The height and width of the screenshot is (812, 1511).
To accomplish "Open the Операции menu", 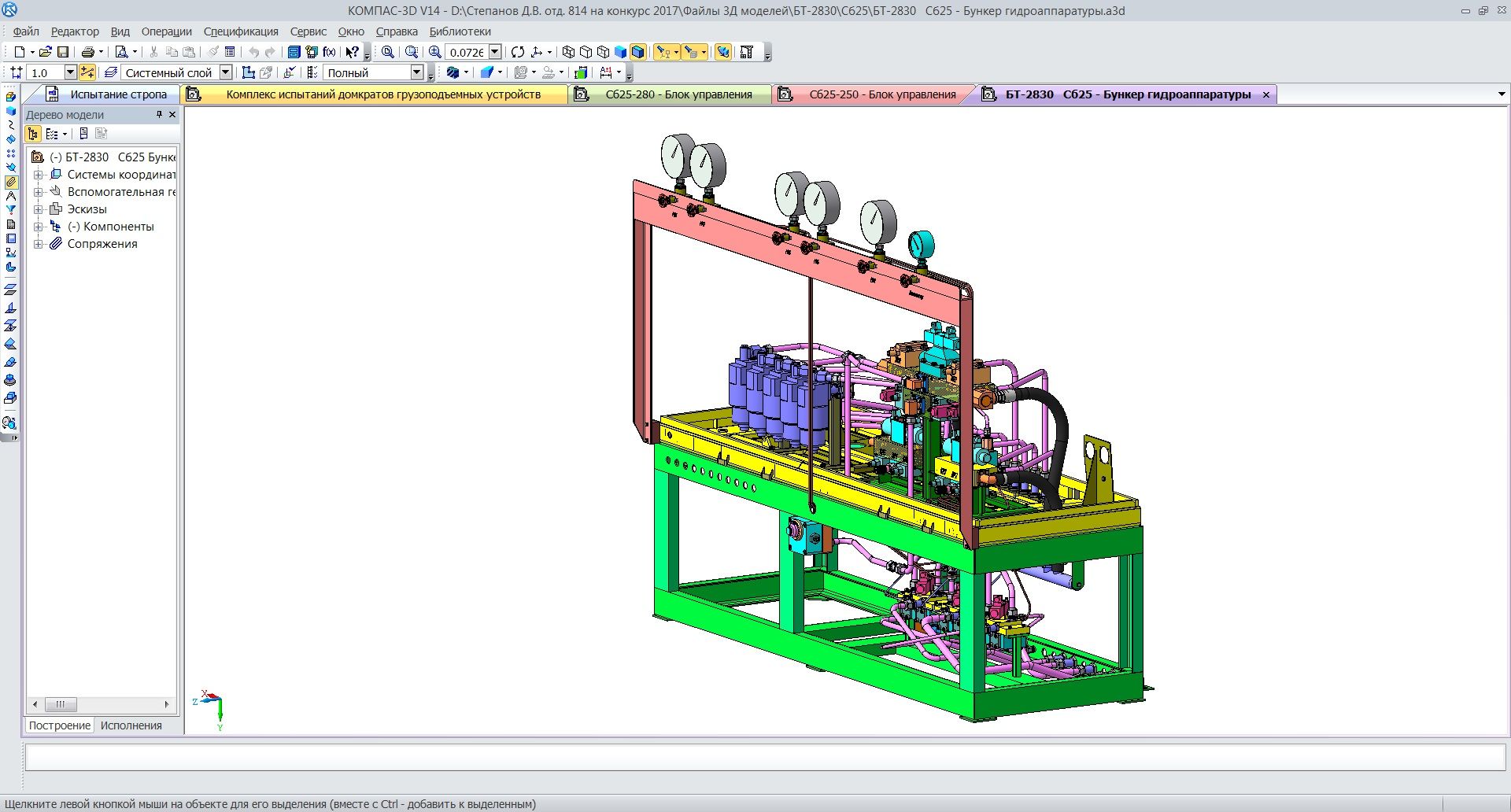I will click(x=166, y=31).
